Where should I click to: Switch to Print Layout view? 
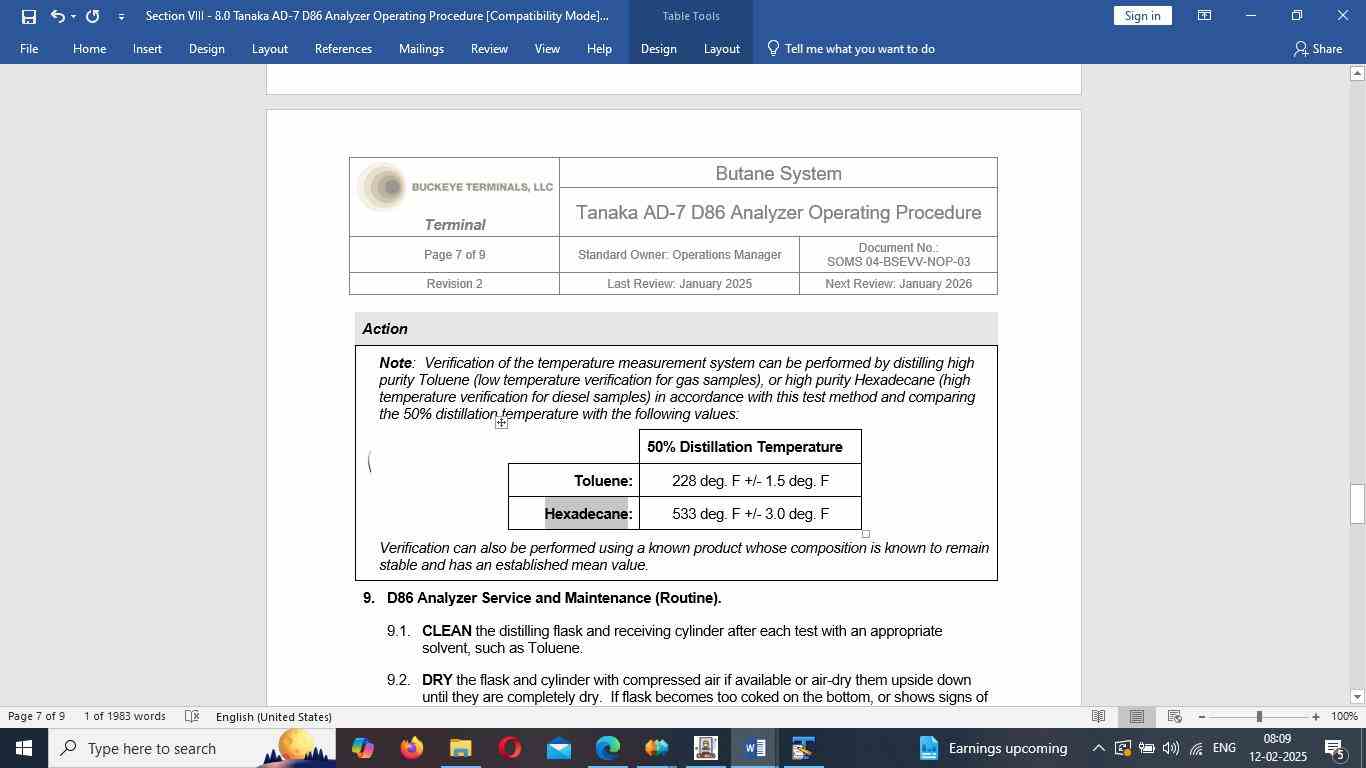(1137, 717)
